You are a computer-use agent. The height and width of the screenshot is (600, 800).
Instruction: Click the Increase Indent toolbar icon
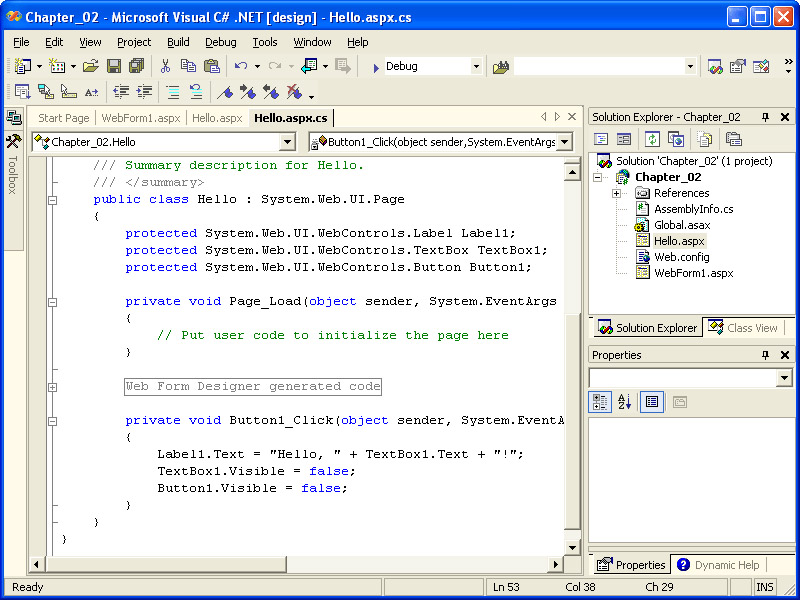coord(145,92)
